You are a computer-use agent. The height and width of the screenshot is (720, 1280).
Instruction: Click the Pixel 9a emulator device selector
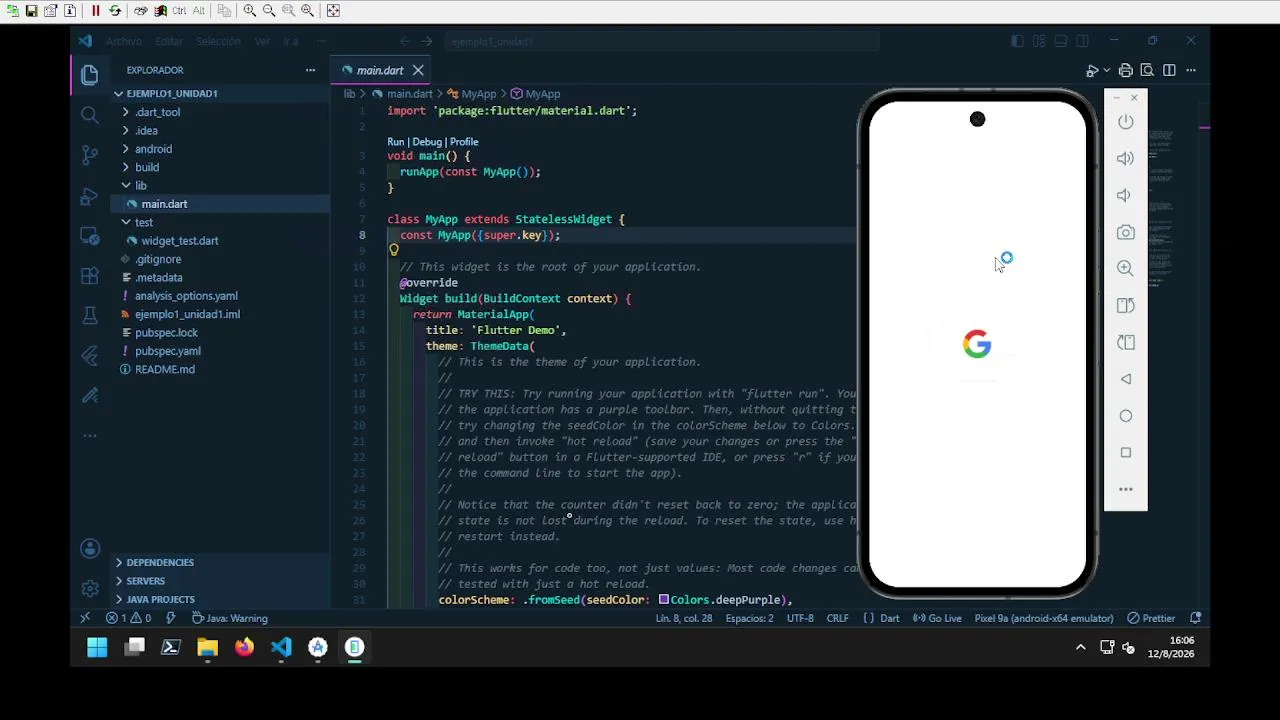pyautogui.click(x=1044, y=618)
